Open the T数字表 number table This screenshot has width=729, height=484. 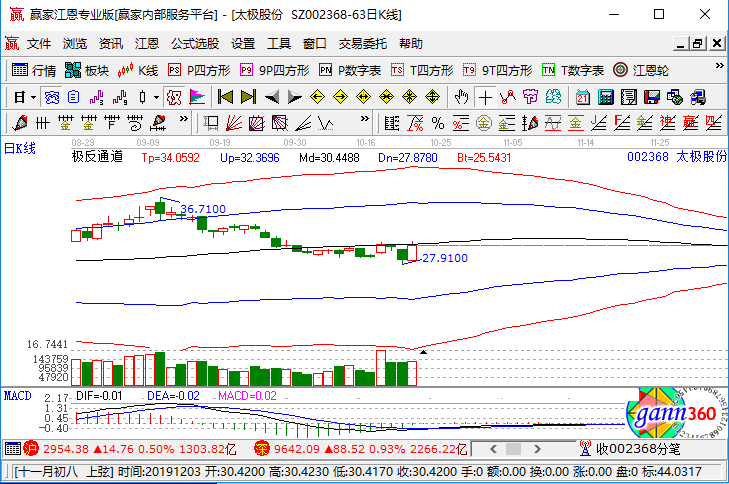click(573, 70)
